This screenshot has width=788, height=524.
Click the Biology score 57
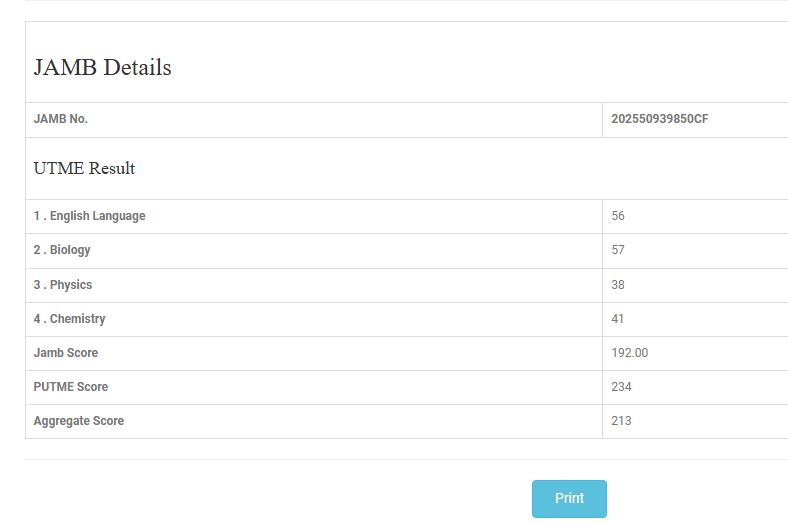click(618, 250)
